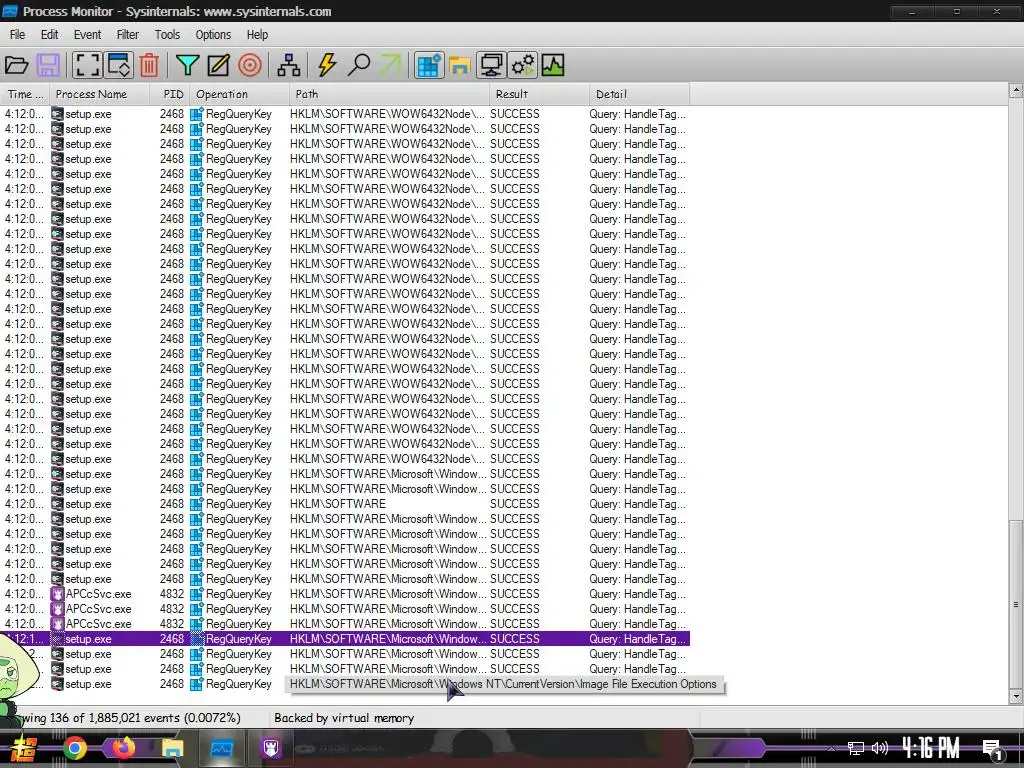Click the Operation column header

coord(240,94)
